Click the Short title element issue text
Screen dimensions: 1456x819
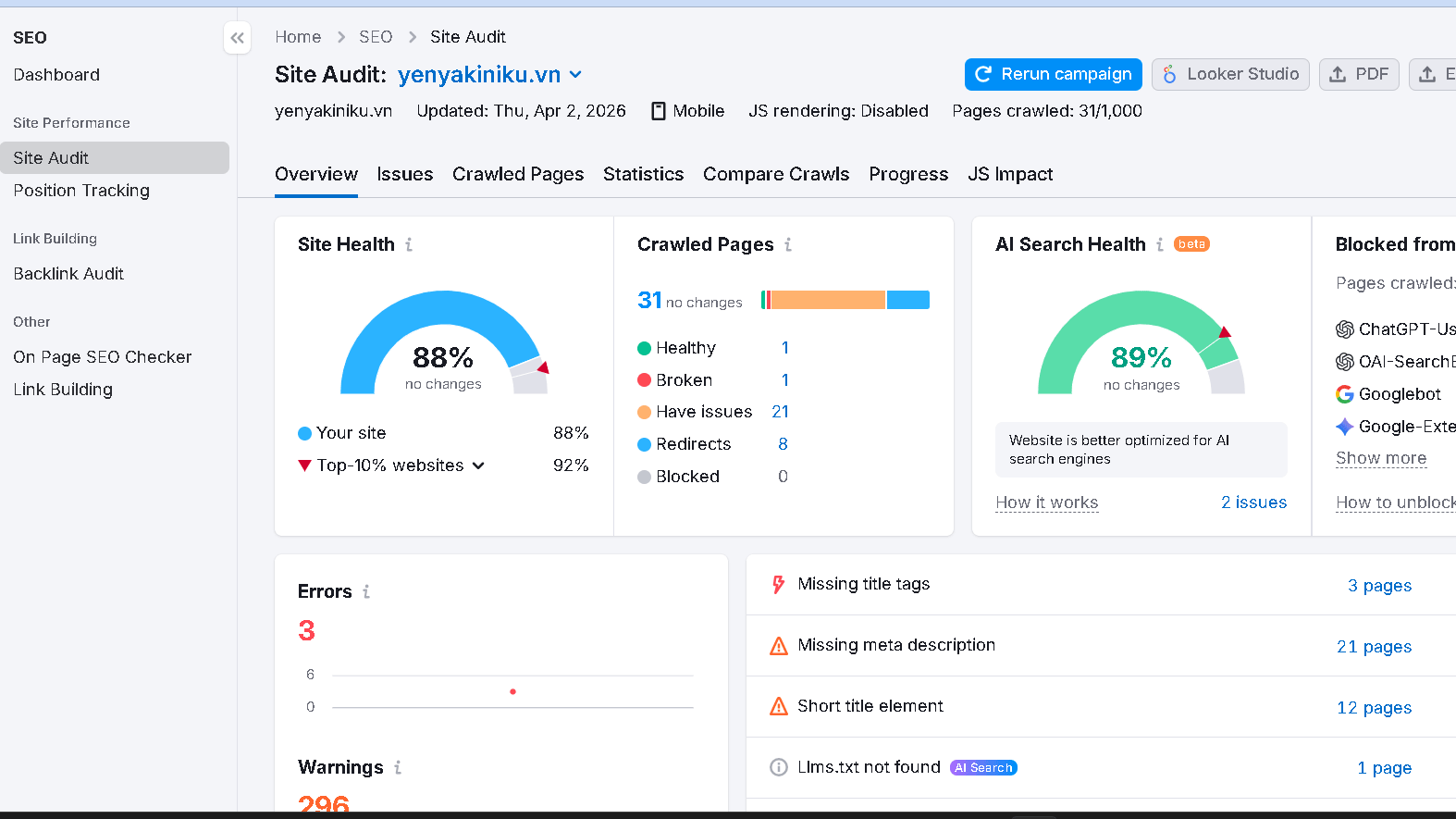(x=870, y=706)
